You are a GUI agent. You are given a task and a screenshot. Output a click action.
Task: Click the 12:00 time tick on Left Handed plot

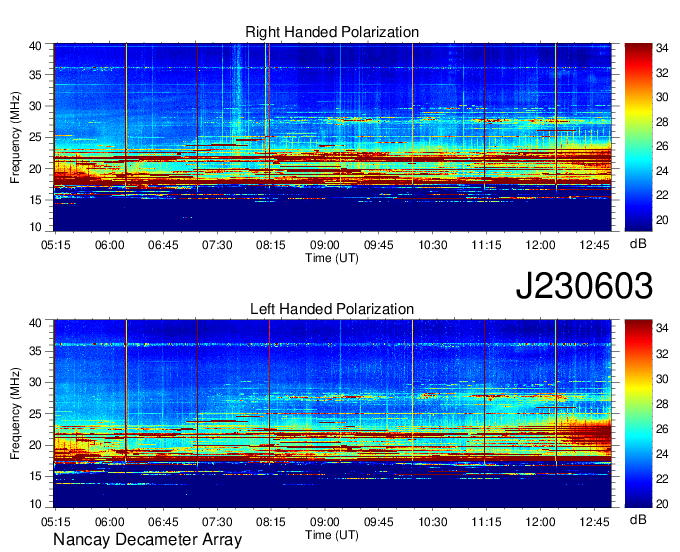(540, 522)
